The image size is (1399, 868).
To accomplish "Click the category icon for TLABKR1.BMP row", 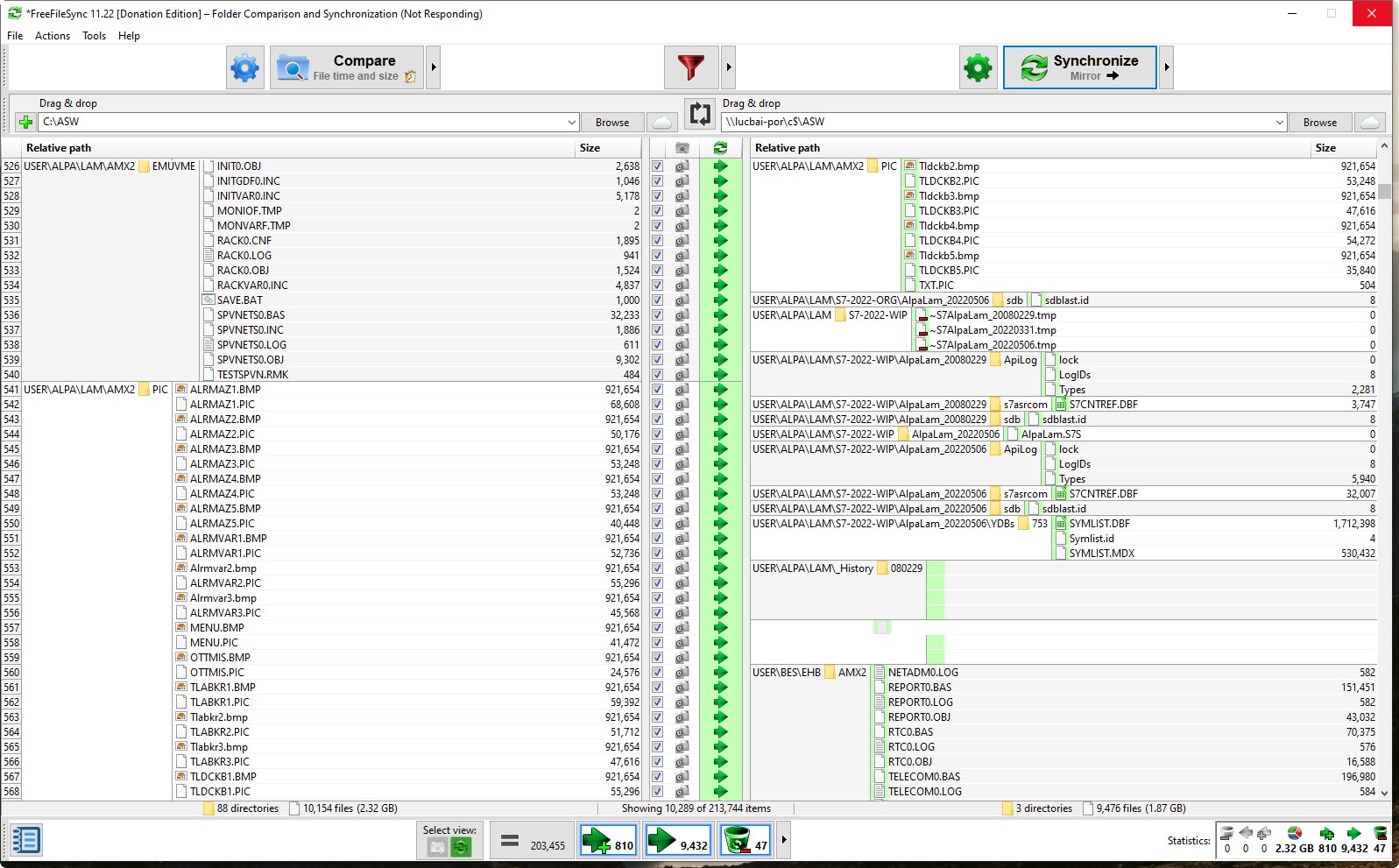I will click(682, 688).
